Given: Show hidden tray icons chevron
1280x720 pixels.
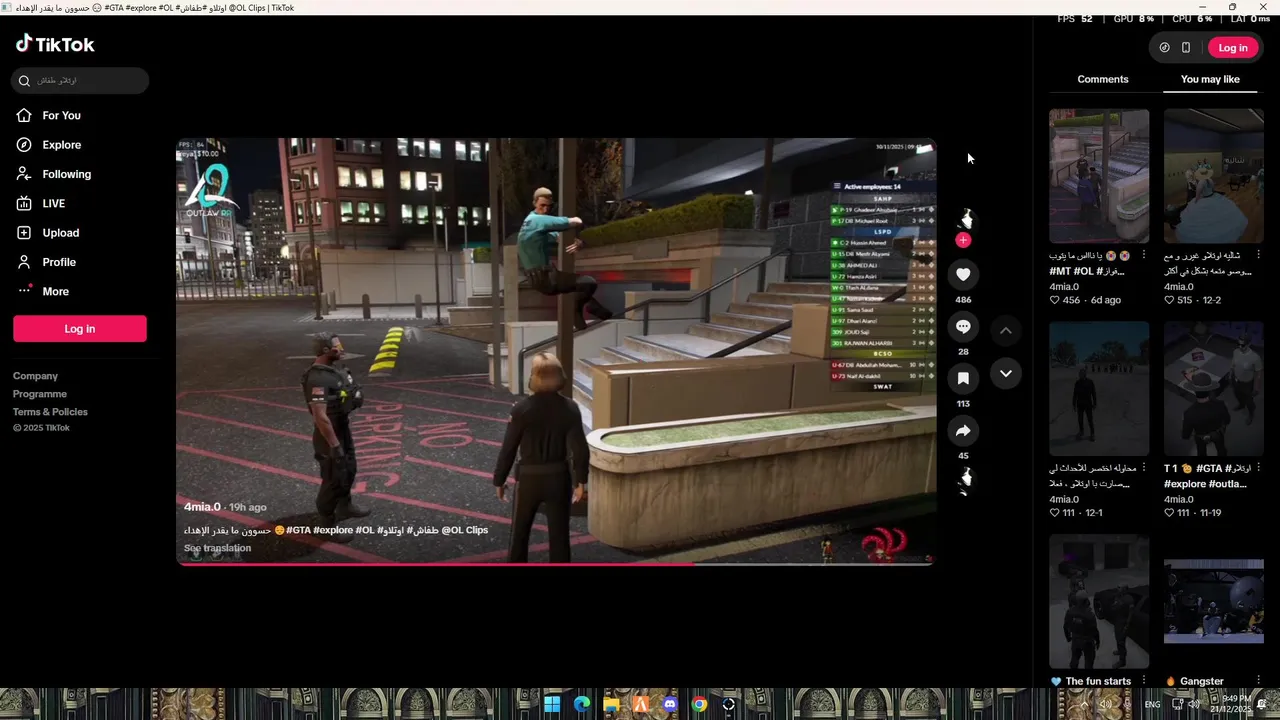Looking at the screenshot, I should click(1083, 705).
